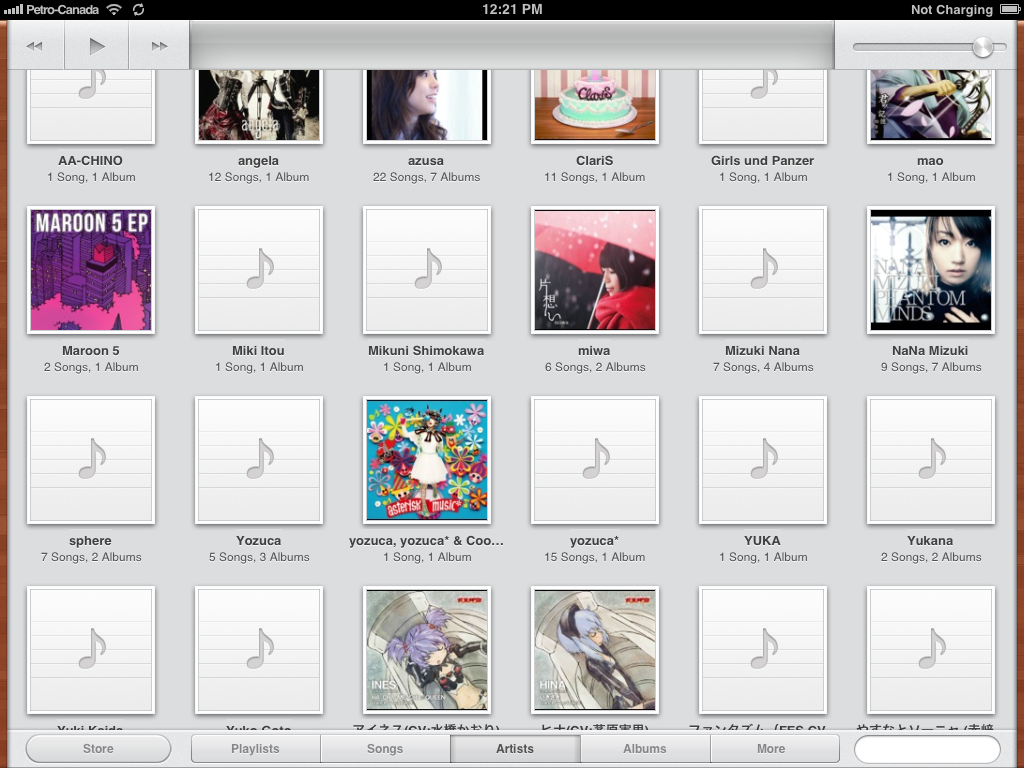
Task: Click the playback progress bar at top
Action: (x=511, y=44)
